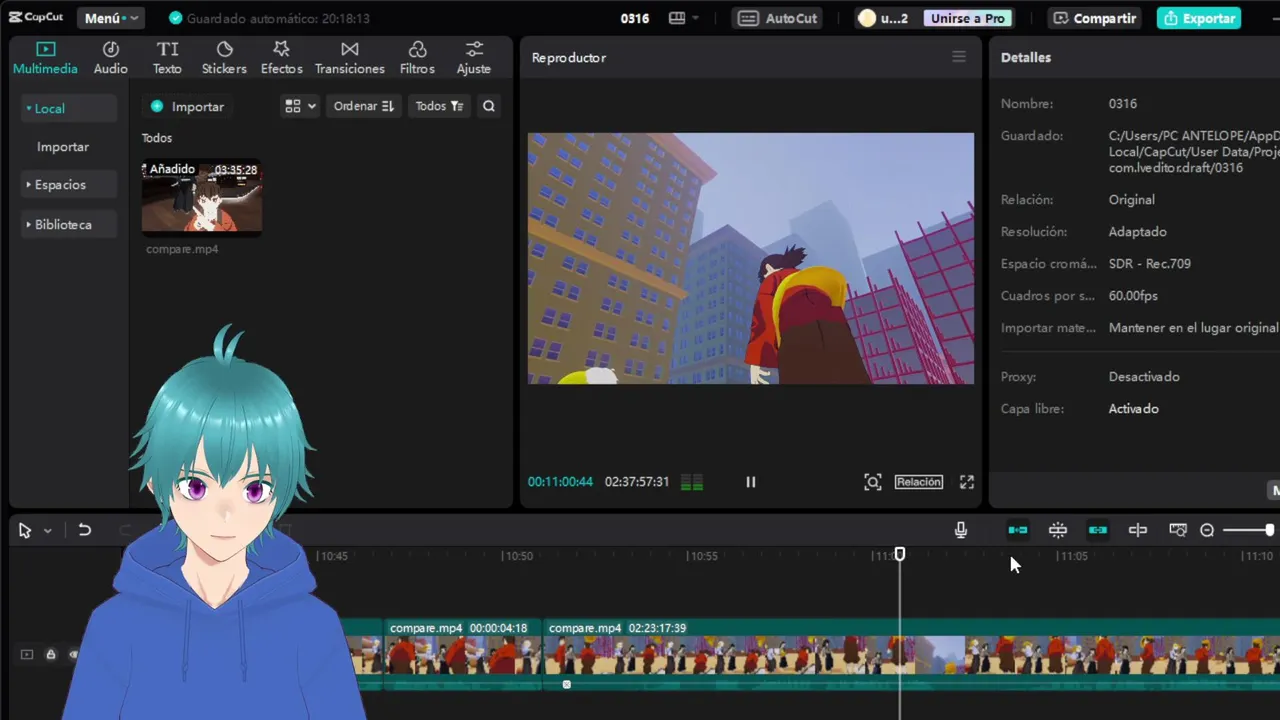Open the grid view mode dropdown
Screen dimensions: 1280x720
click(x=300, y=106)
